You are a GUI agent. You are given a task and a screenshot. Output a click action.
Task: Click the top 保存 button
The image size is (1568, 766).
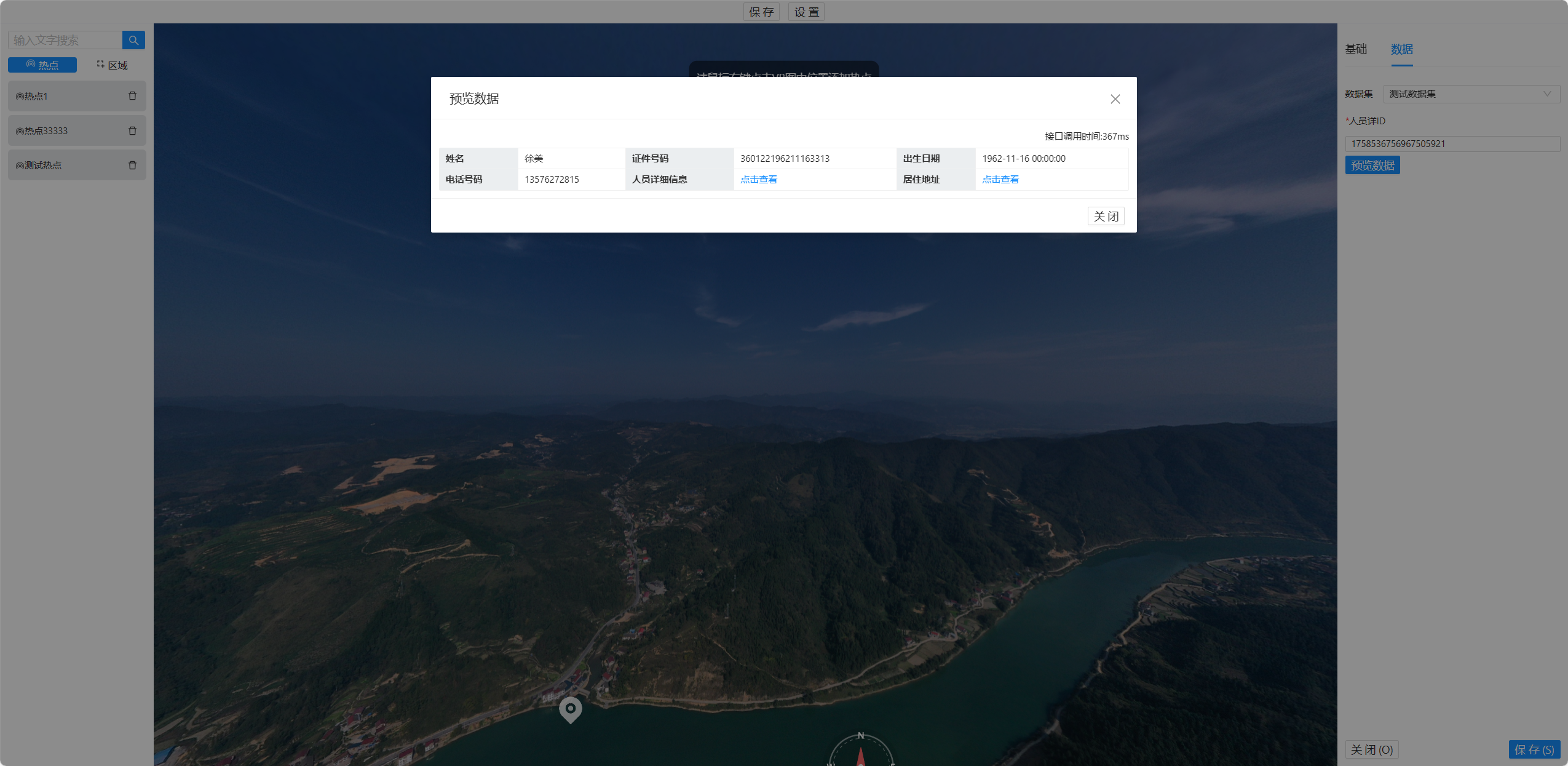[x=761, y=12]
